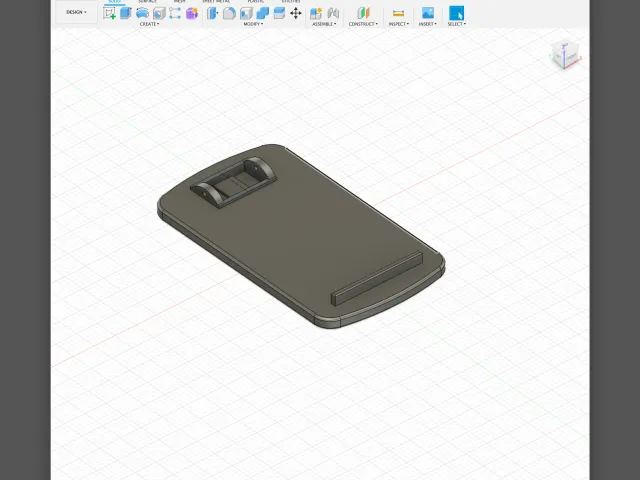Screen dimensions: 640x480
Task: Click the purple Create Form icon
Action: tap(192, 13)
